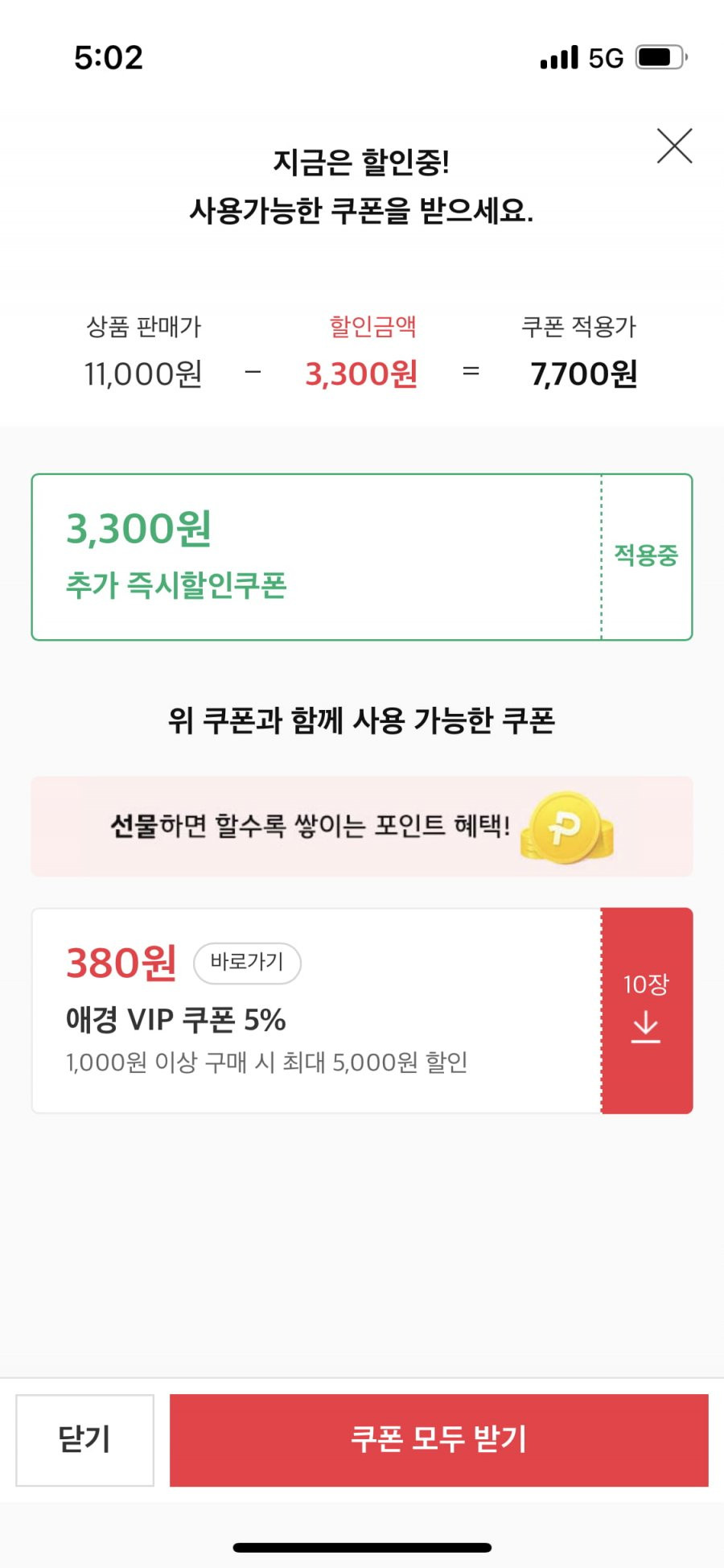
Task: Tap the 쿠폰 적용가 7,700원 price
Action: click(584, 374)
